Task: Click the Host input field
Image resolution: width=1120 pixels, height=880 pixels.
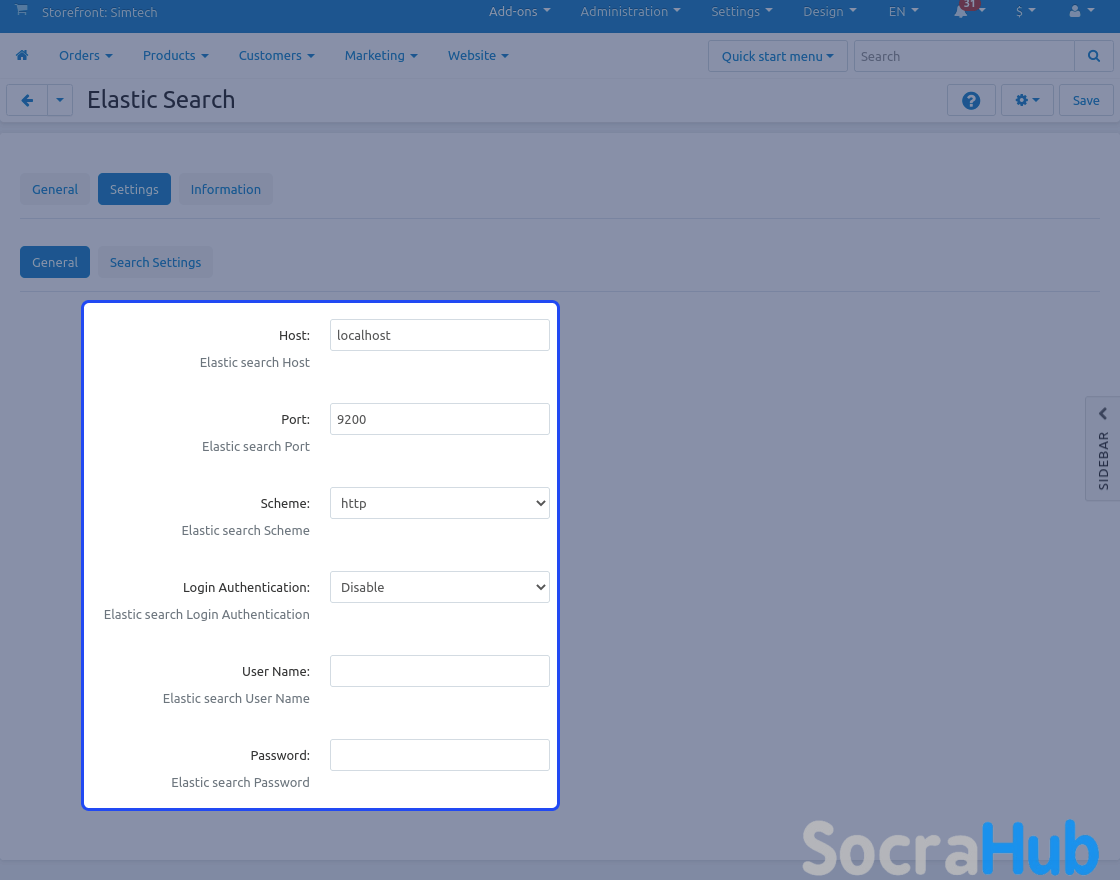Action: 440,335
